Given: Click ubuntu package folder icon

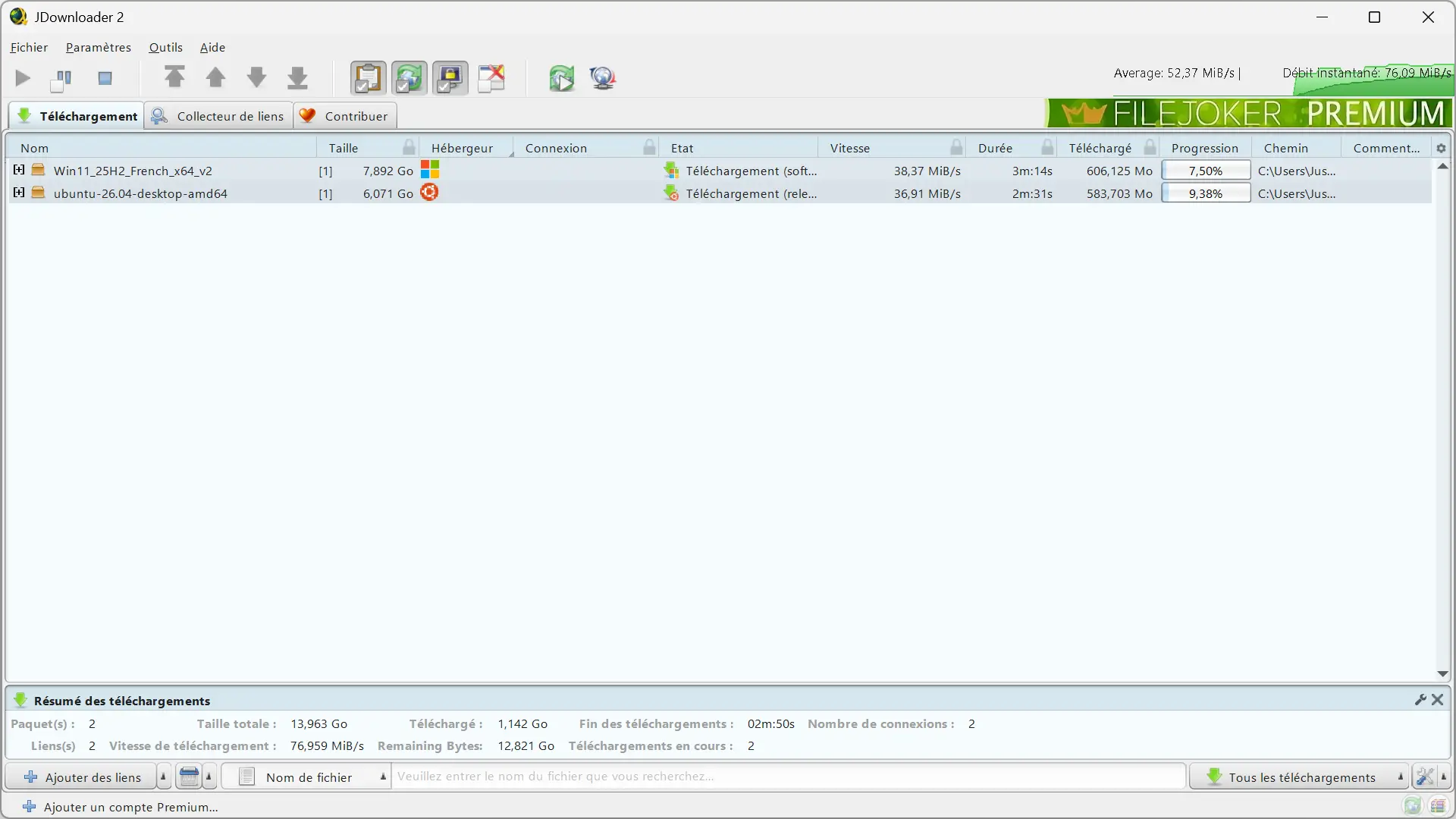Looking at the screenshot, I should click(38, 193).
